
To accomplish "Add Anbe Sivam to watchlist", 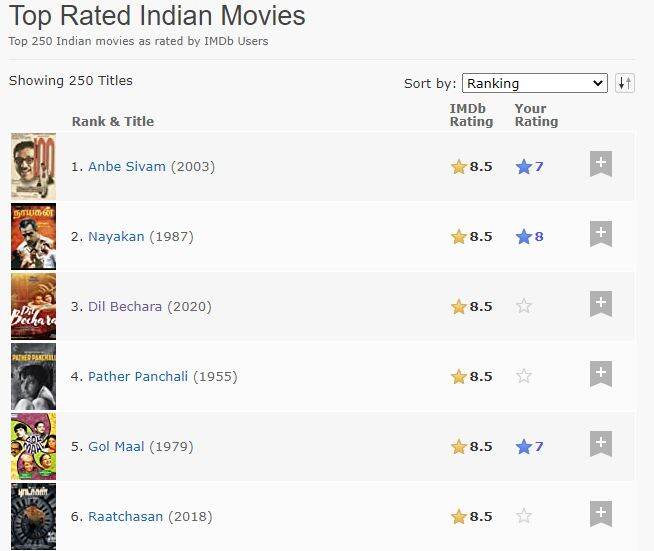I will click(601, 164).
